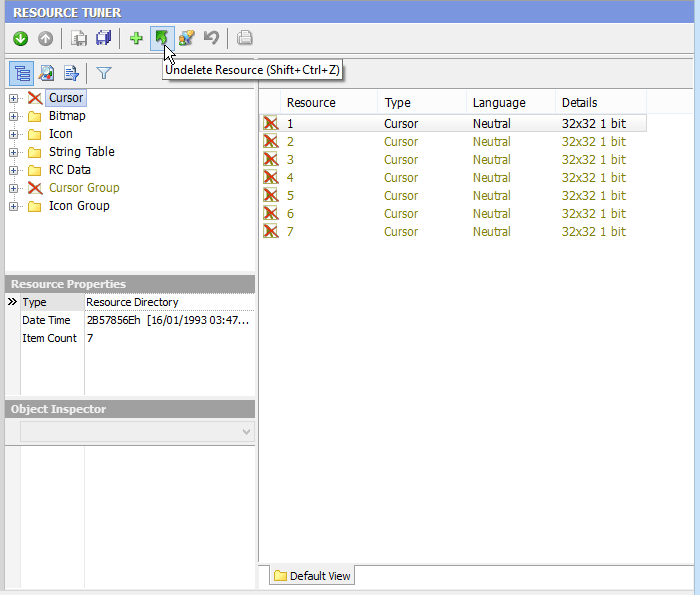
Task: Click the Type property row marker arrows
Action: (x=12, y=302)
